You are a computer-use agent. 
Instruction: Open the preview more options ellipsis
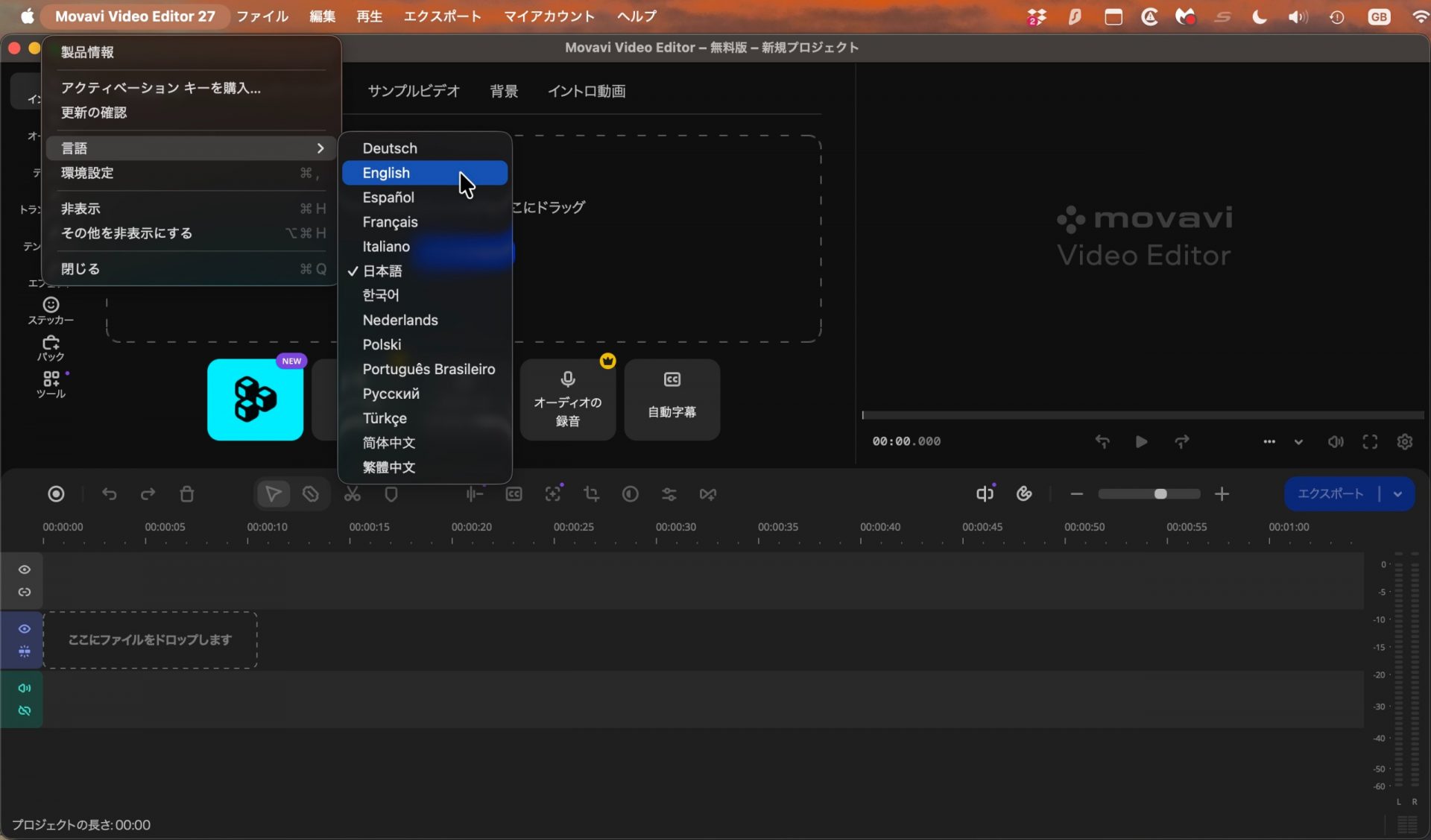(x=1269, y=441)
